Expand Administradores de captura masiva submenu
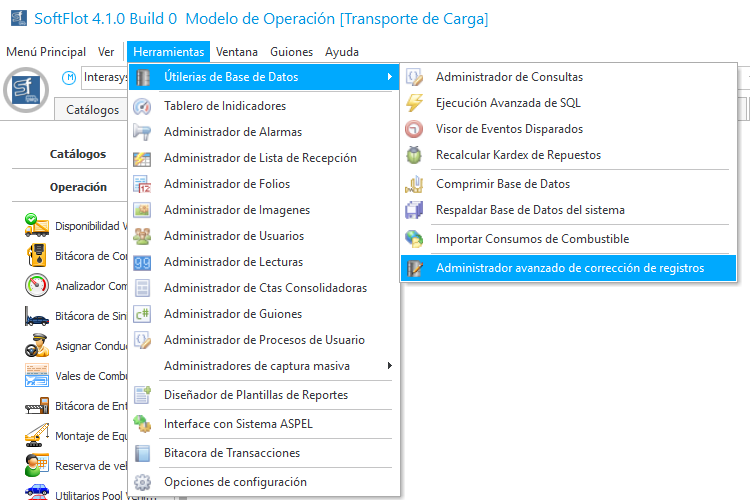 [x=388, y=365]
